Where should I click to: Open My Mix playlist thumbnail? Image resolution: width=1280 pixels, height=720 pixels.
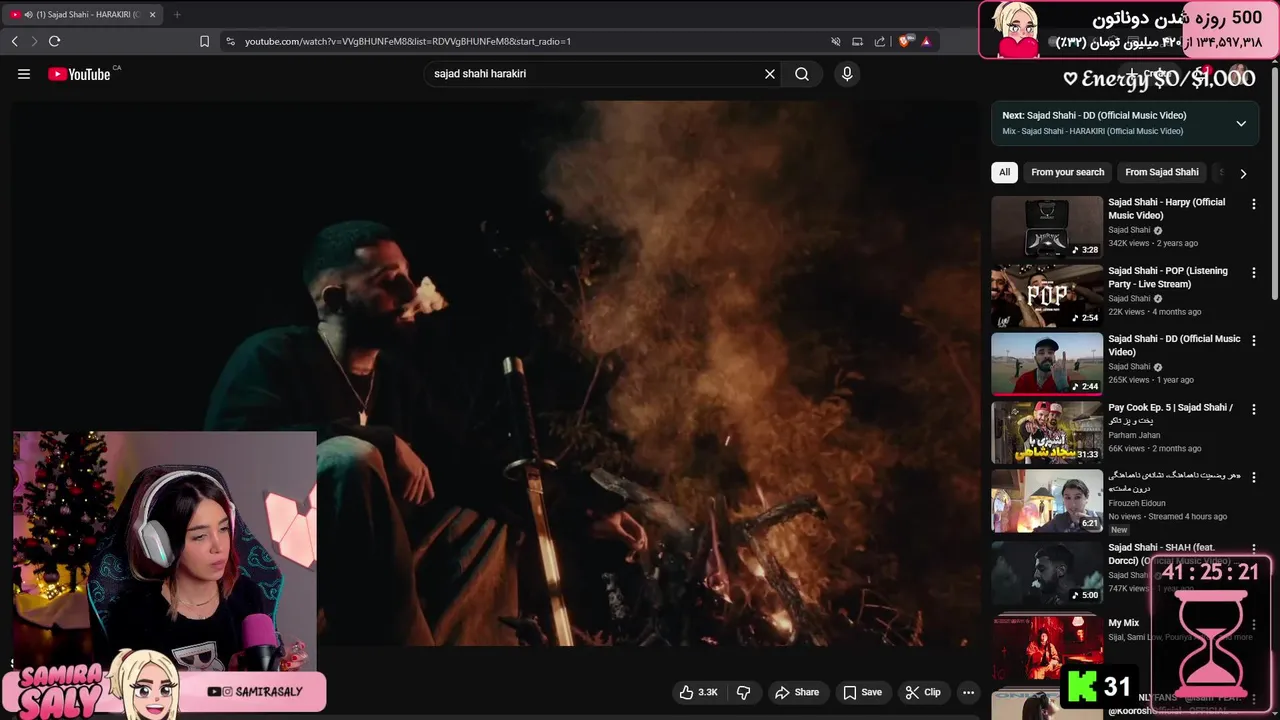click(1047, 646)
